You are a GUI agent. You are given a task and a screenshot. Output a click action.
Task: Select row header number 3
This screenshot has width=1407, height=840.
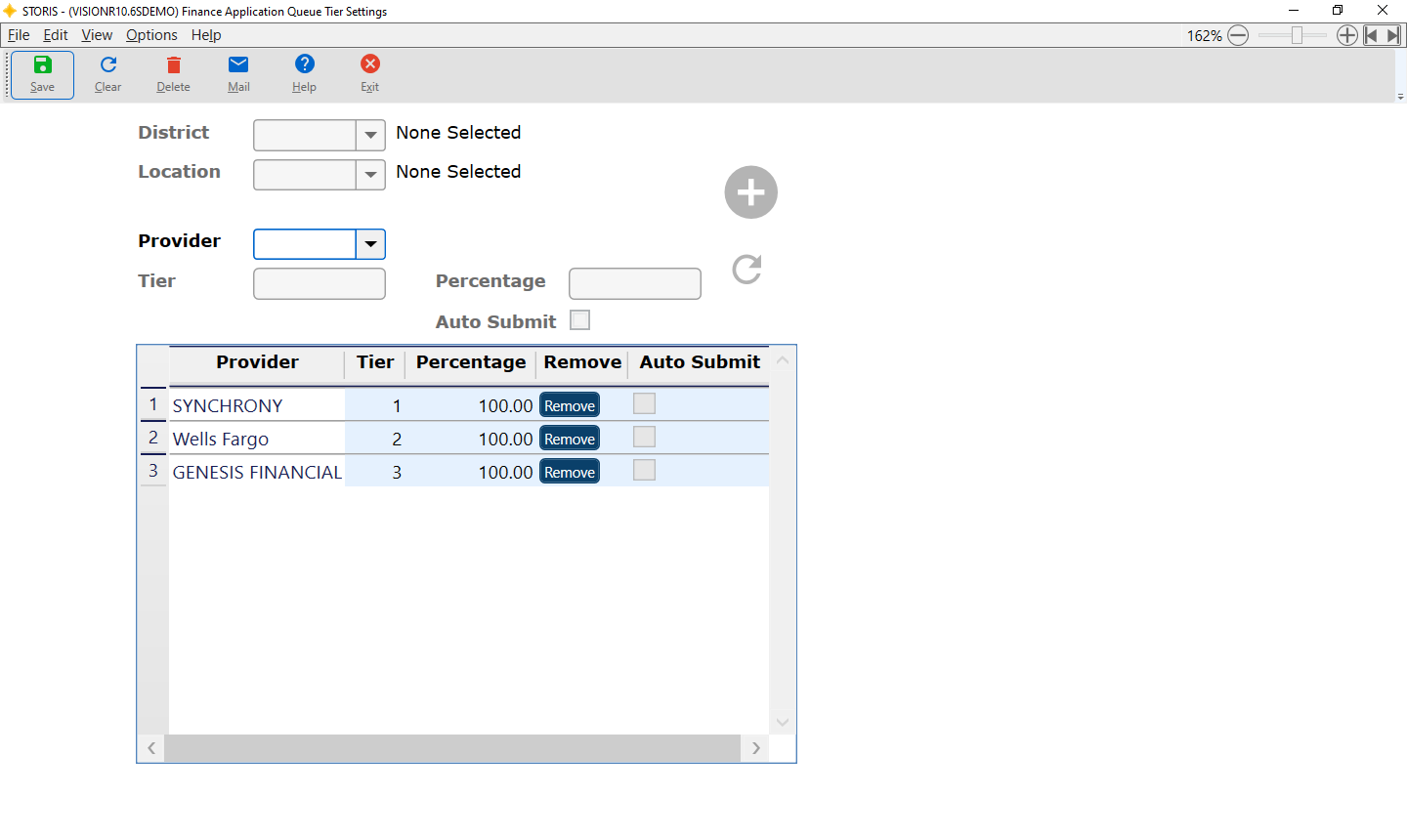pyautogui.click(x=153, y=470)
